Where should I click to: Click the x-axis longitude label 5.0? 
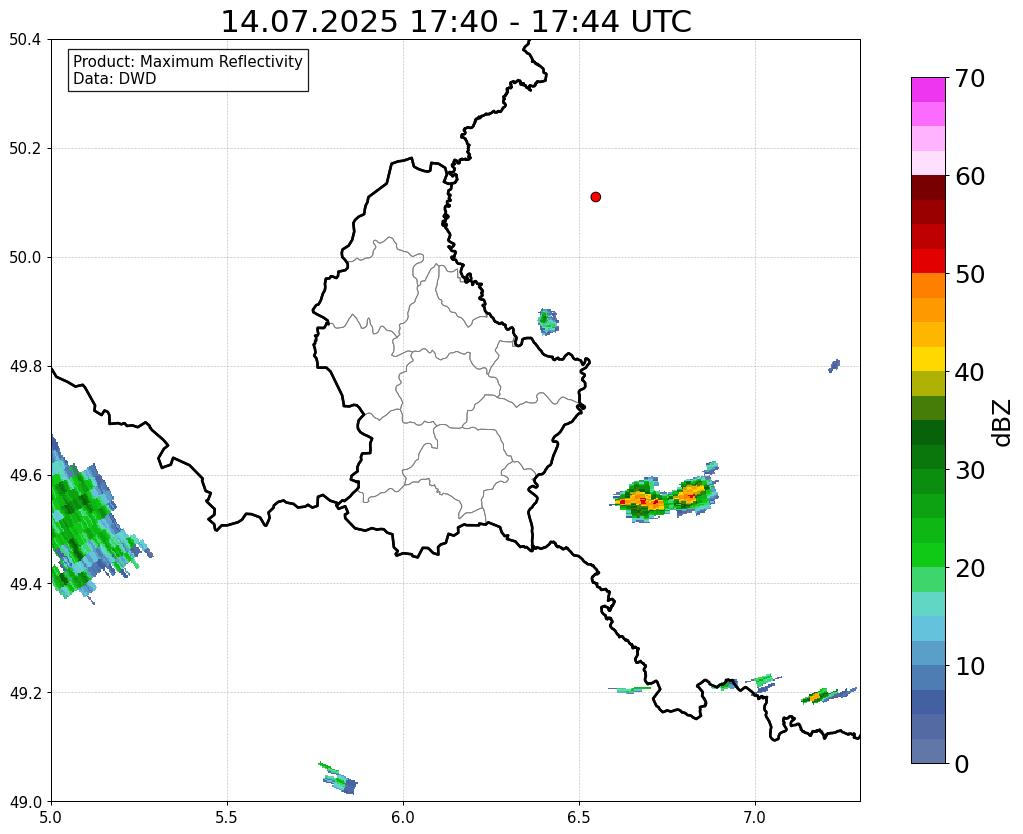point(51,818)
